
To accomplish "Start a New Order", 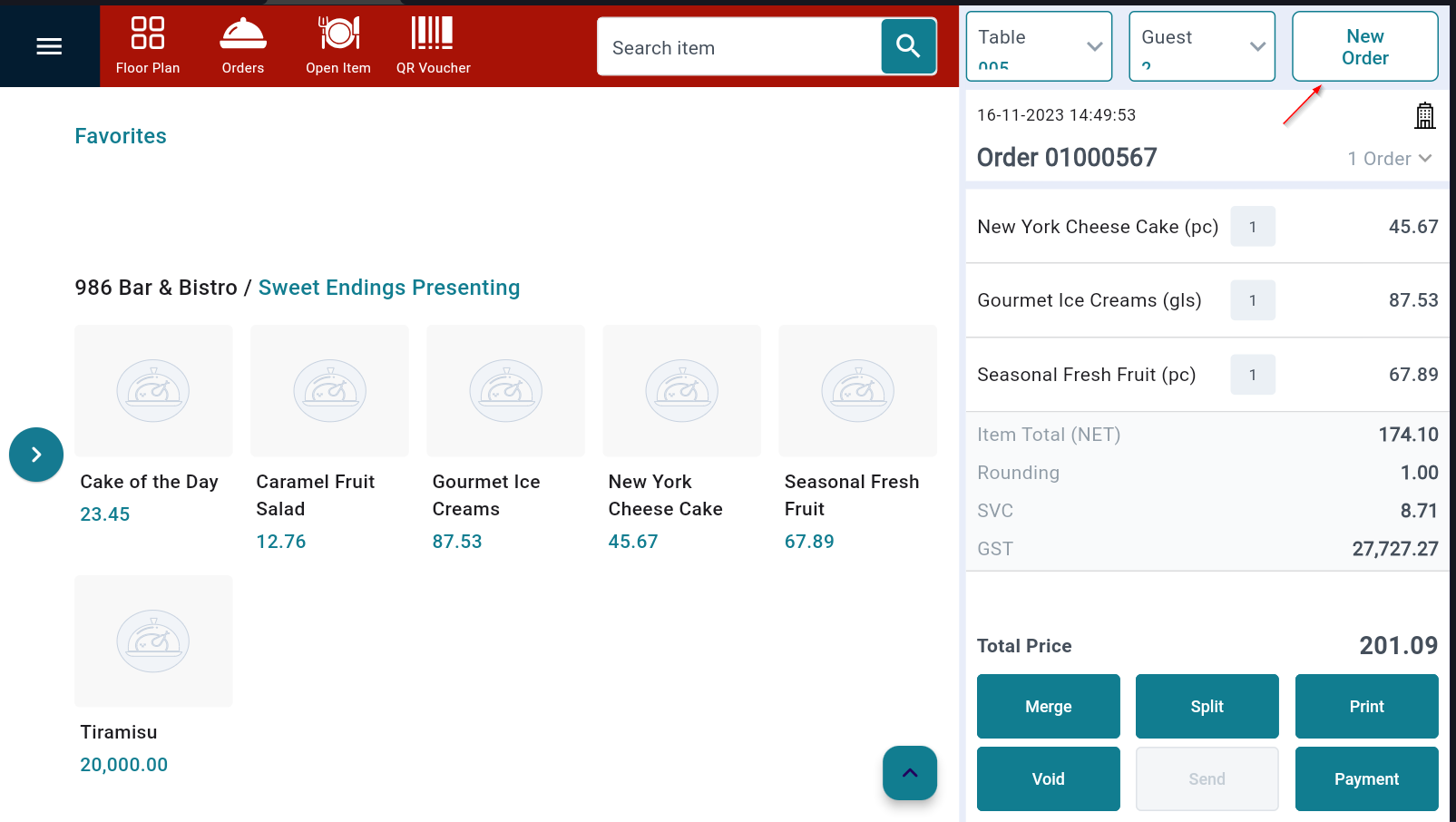I will pyautogui.click(x=1364, y=47).
